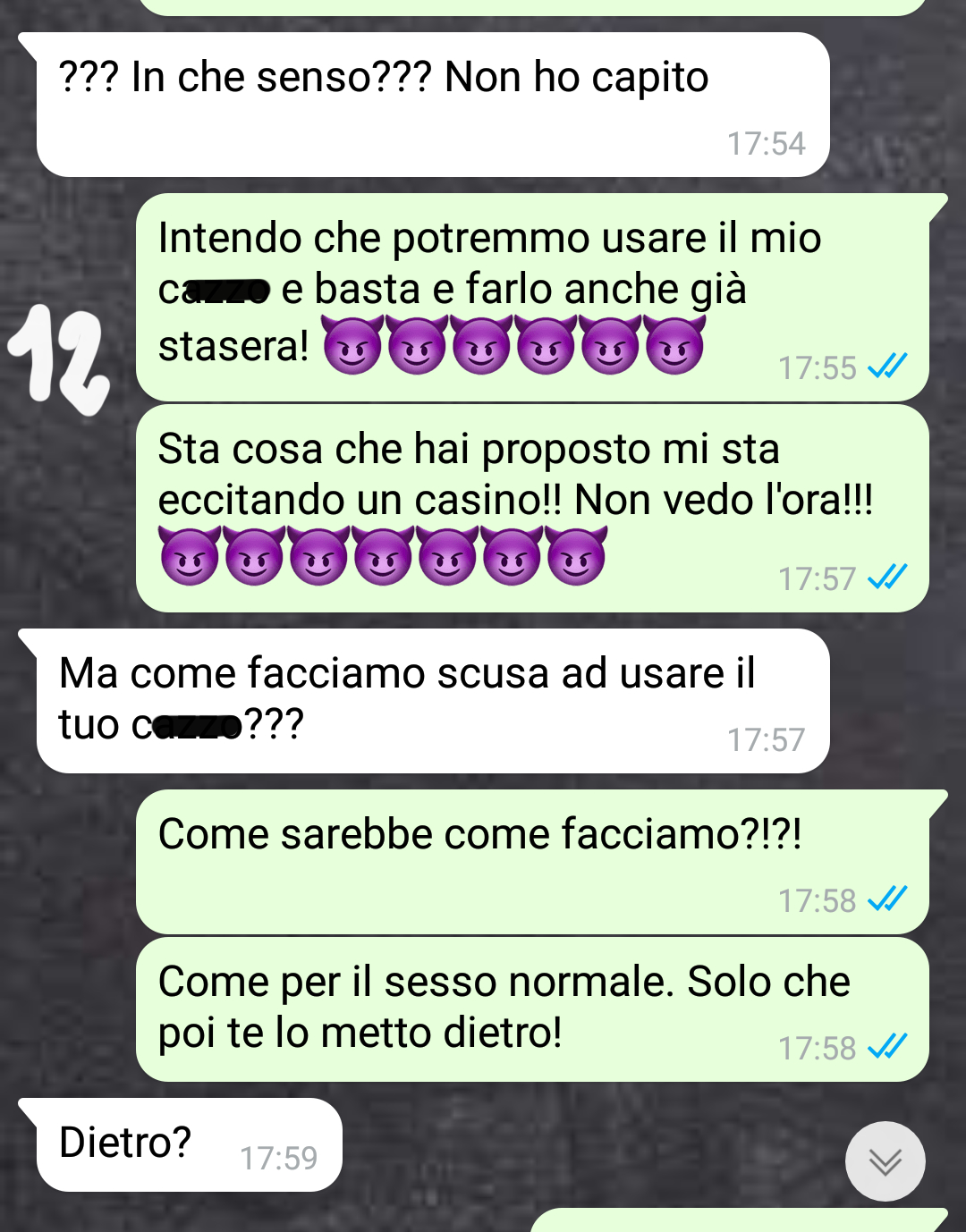Select the 'Come sarebbe come facciamo?!?!' bubble
The width and height of the screenshot is (966, 1232).
pos(540,862)
